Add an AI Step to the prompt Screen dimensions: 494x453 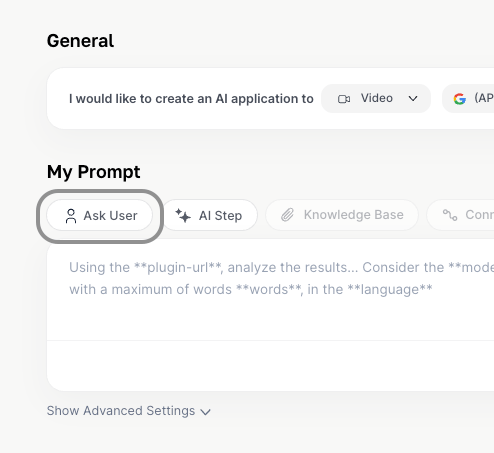(209, 215)
